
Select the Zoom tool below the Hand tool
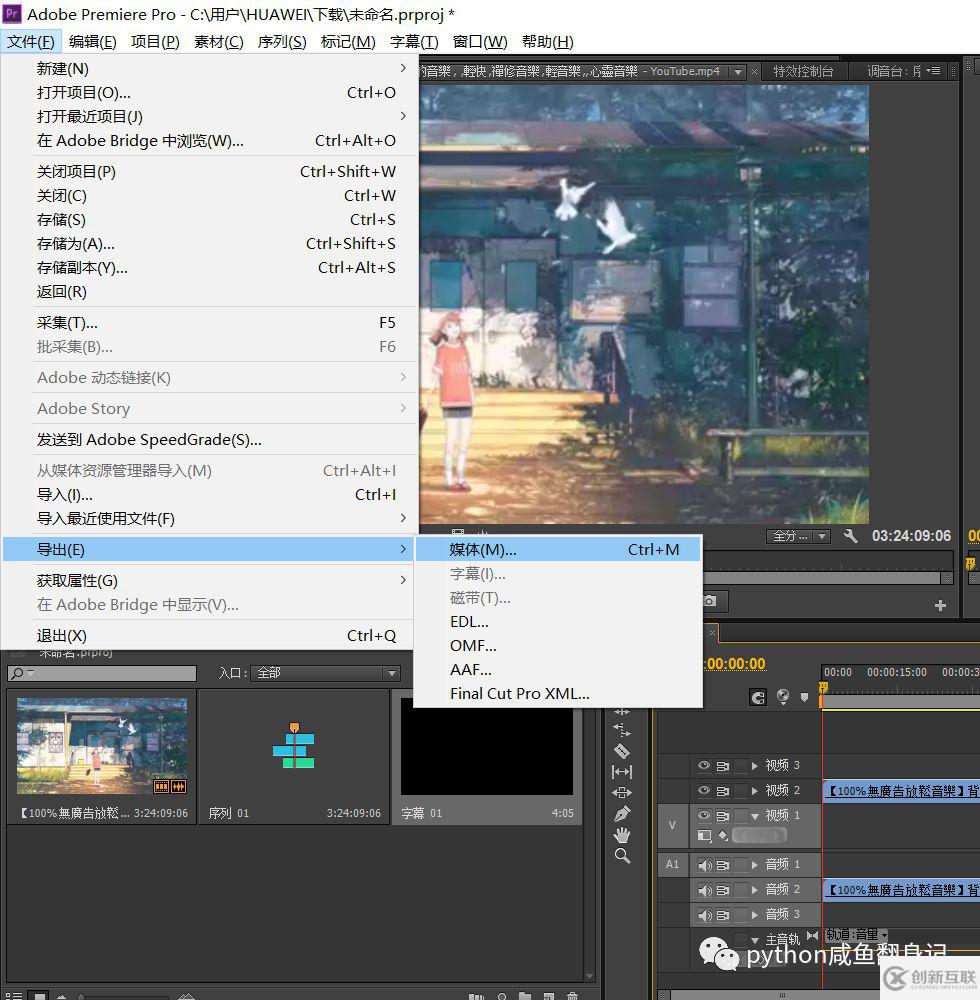pos(622,856)
